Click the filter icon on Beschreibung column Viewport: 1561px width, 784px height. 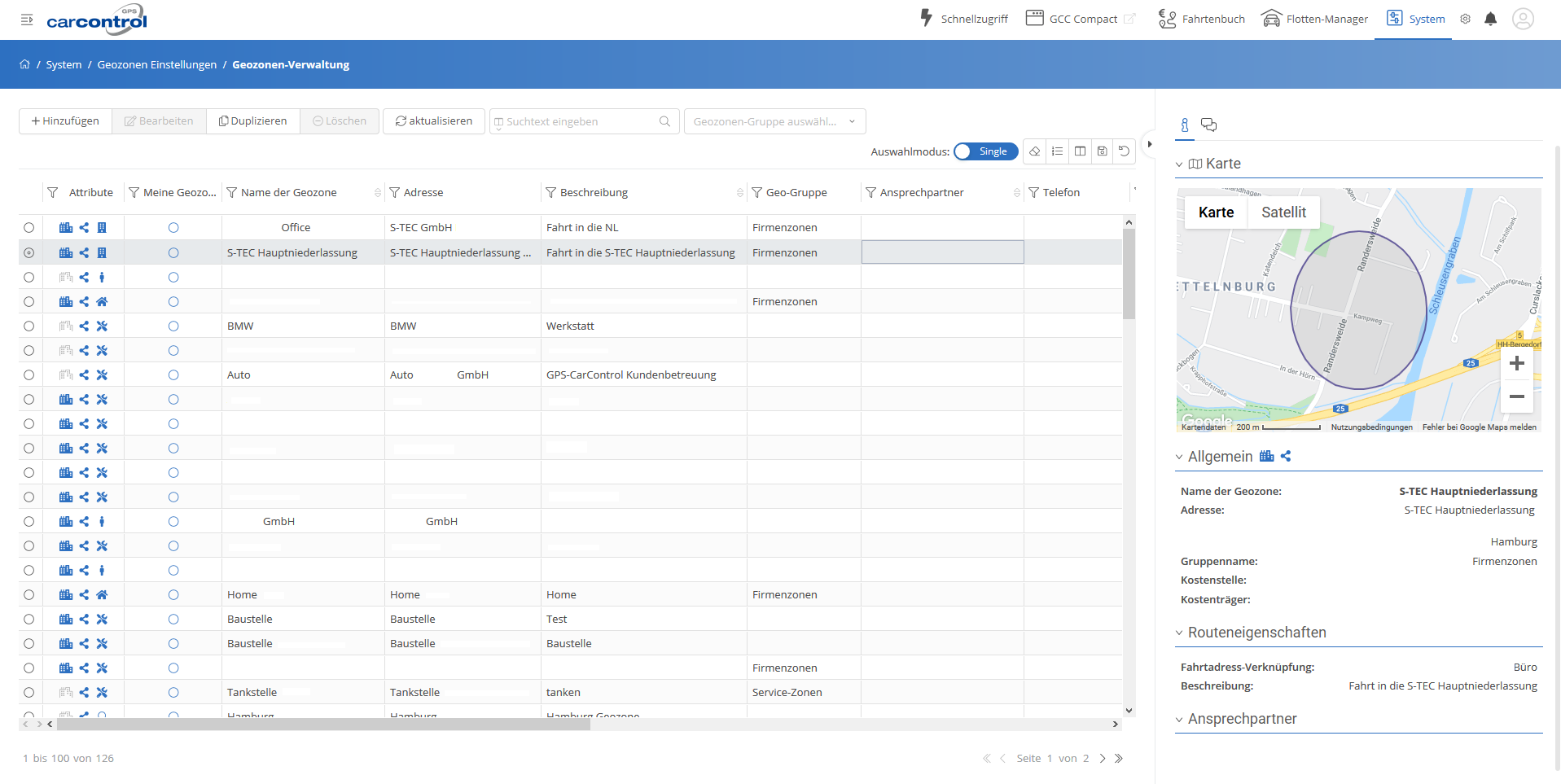point(551,193)
